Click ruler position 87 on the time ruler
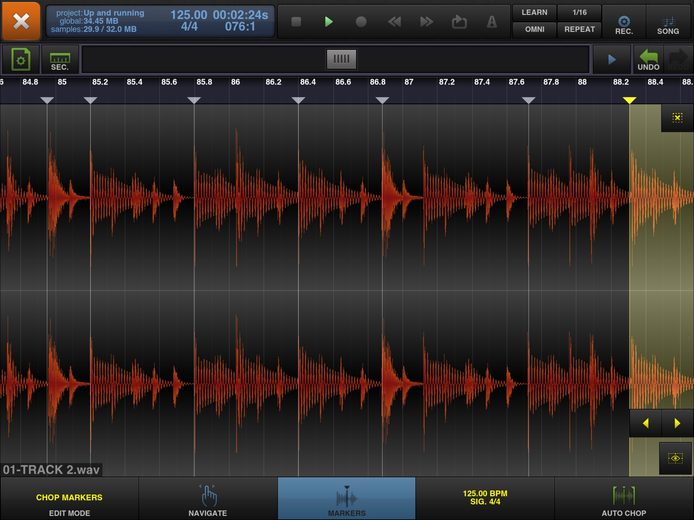Screen dimensions: 694x520 409,82
